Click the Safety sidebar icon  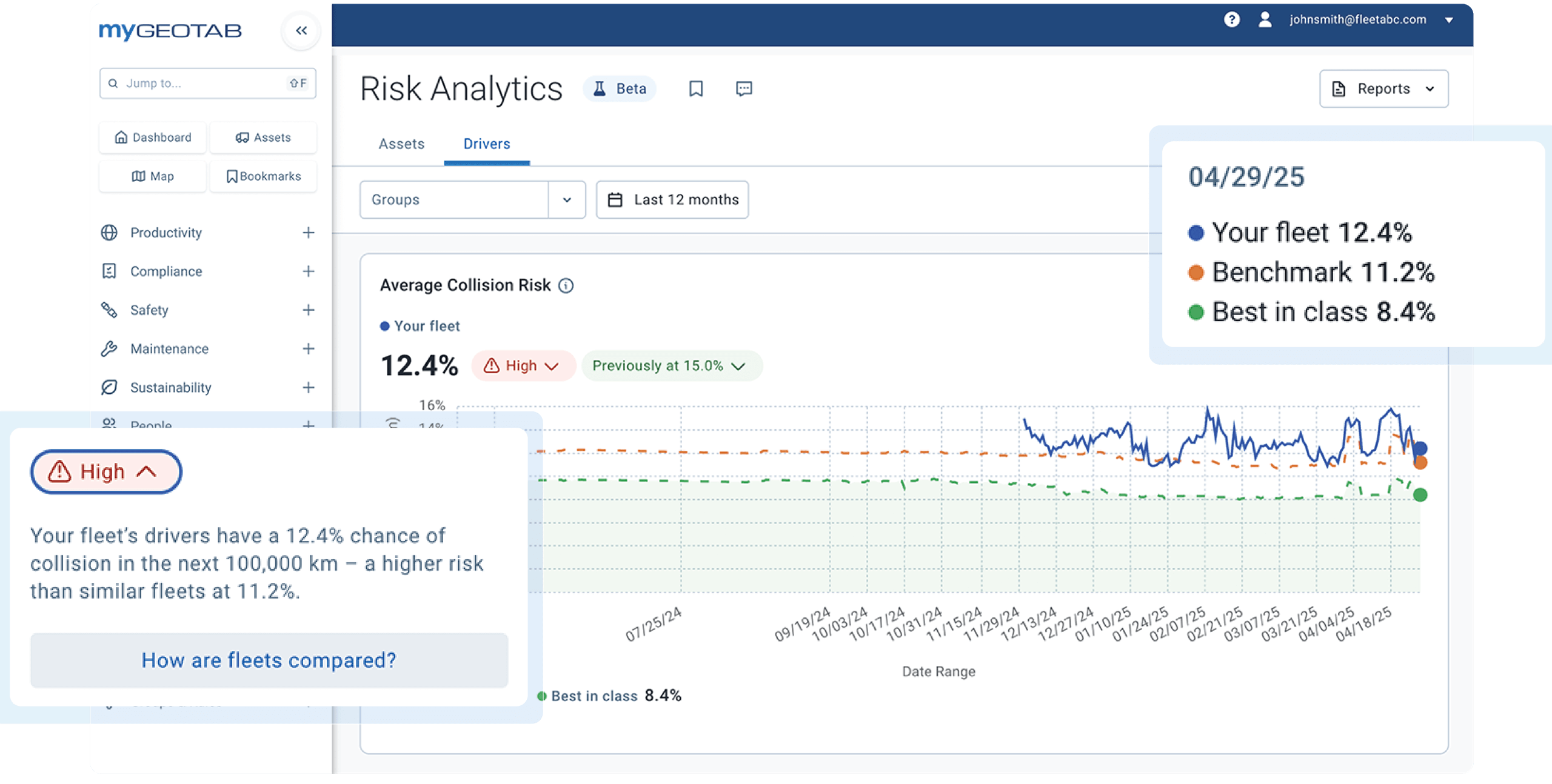[x=109, y=310]
